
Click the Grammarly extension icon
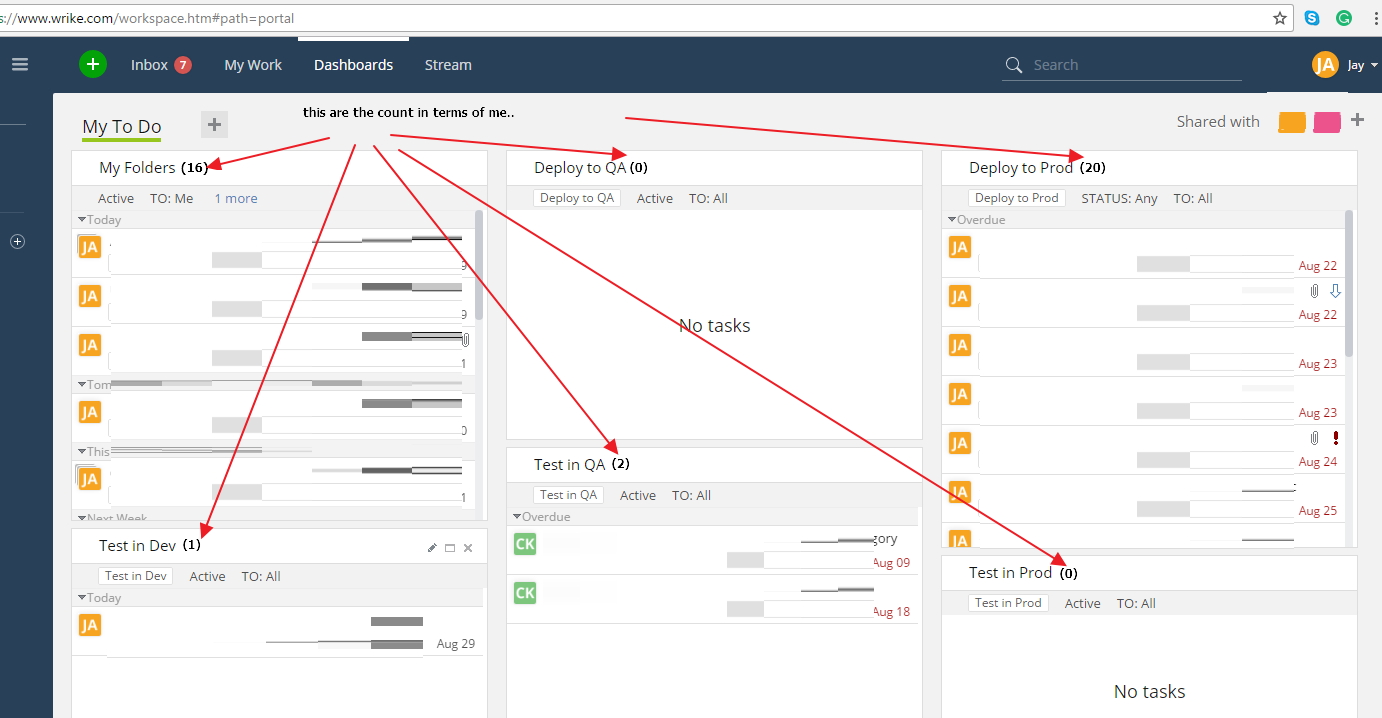[x=1344, y=18]
